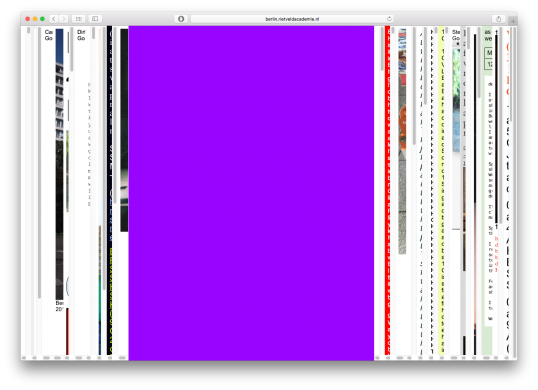The width and height of the screenshot is (538, 390).
Task: Click the pale yellow text column
Action: tap(442, 190)
